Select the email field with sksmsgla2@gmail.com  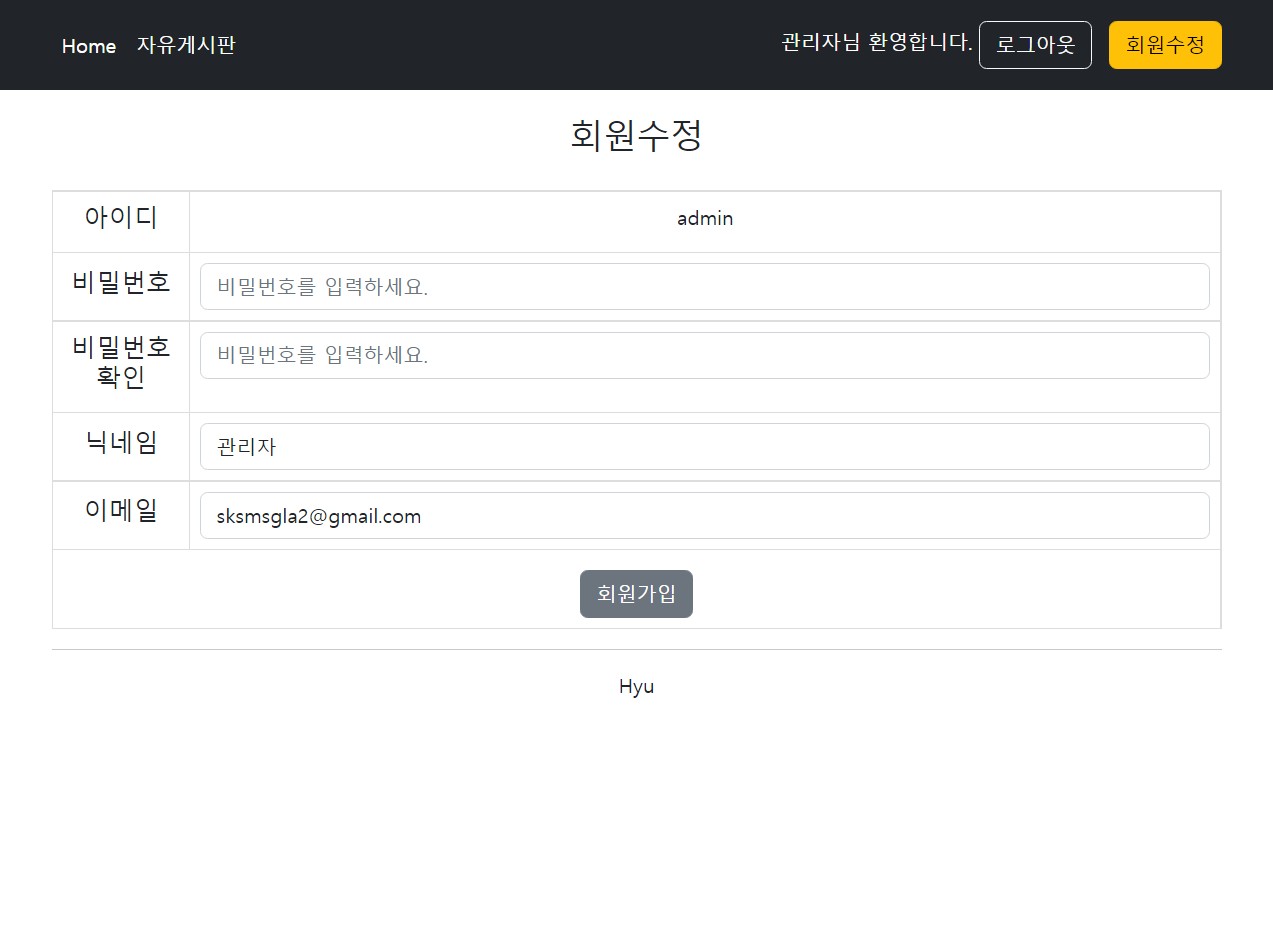[704, 515]
